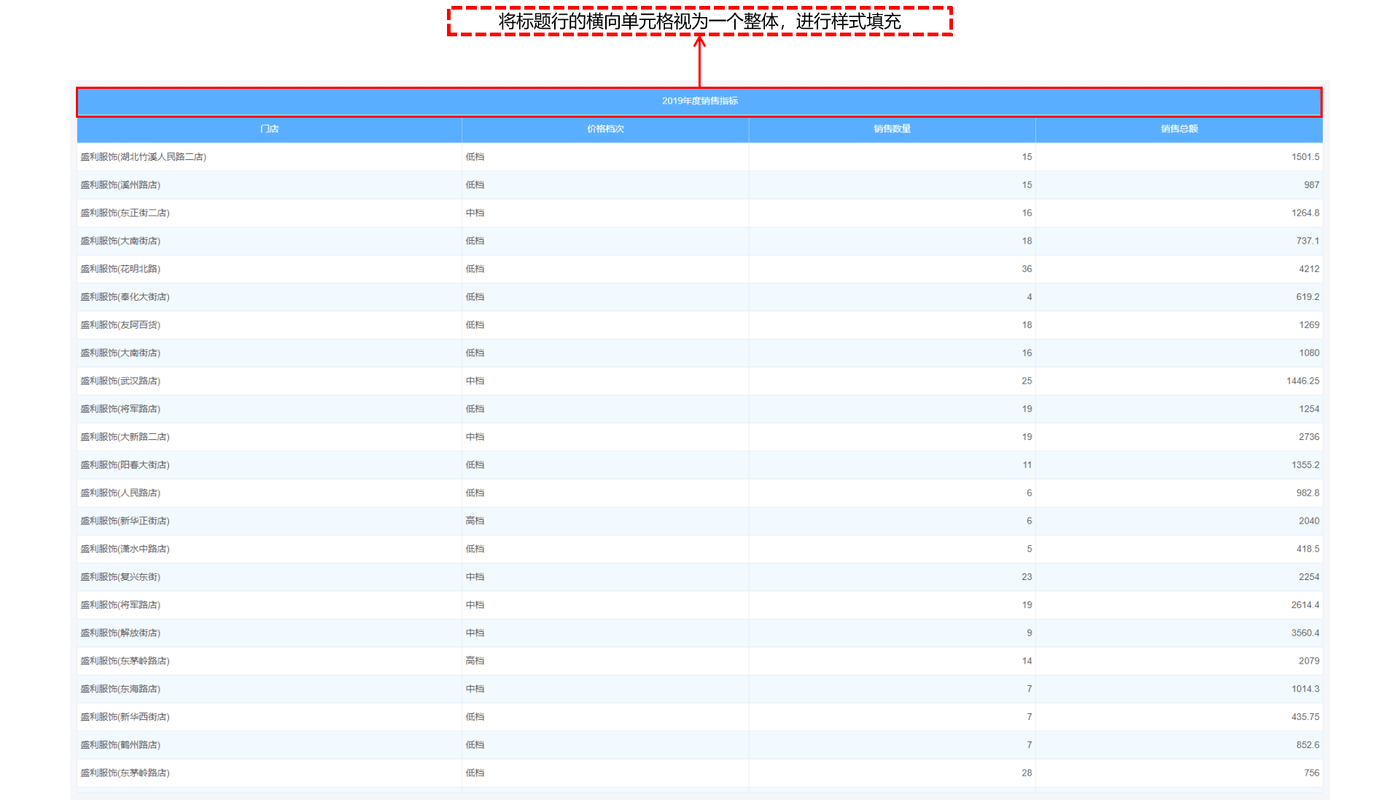Image resolution: width=1400 pixels, height=800 pixels.
Task: Click the 销售数量 column header
Action: tap(891, 129)
